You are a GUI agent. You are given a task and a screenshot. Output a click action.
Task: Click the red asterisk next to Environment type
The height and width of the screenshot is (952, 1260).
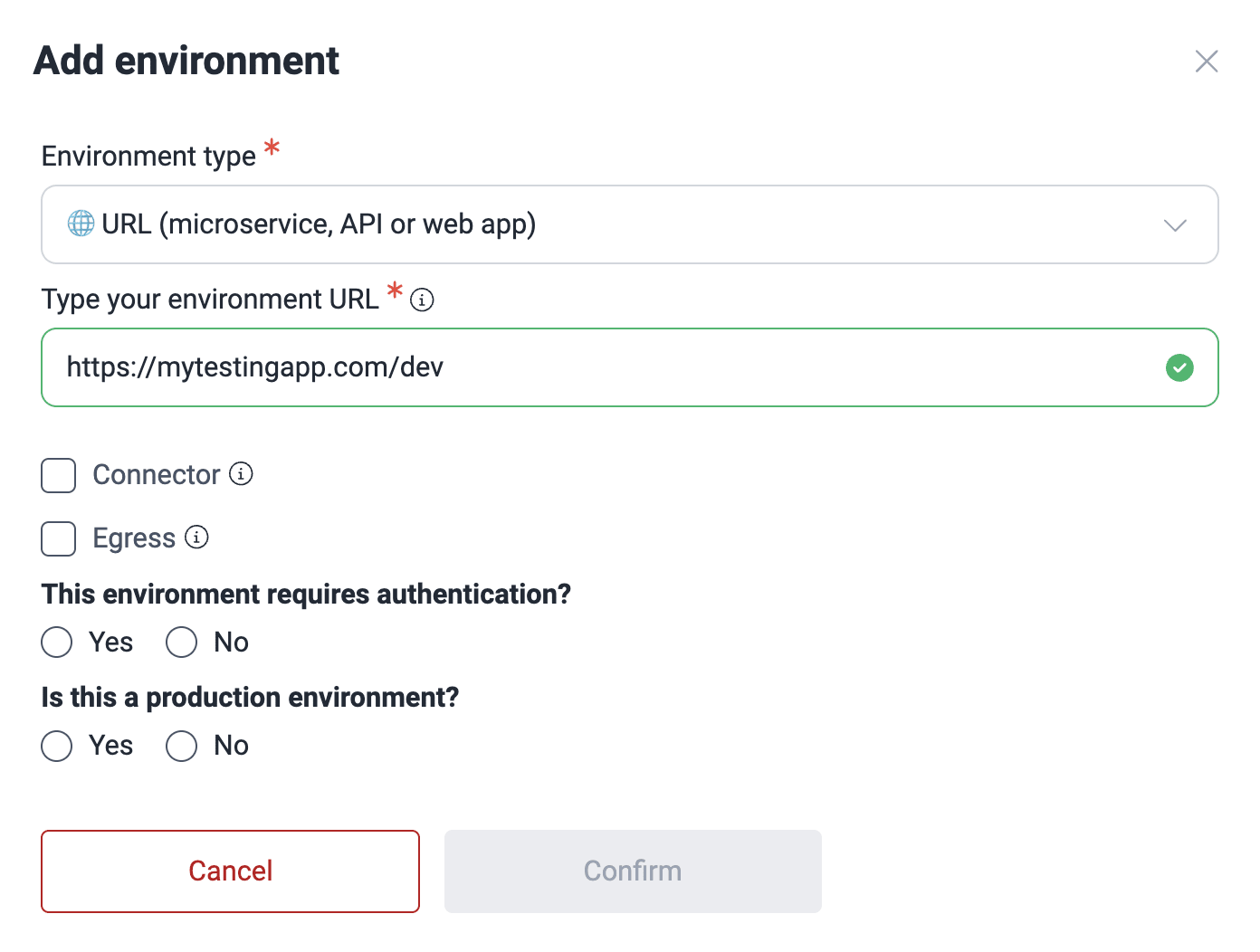[272, 149]
